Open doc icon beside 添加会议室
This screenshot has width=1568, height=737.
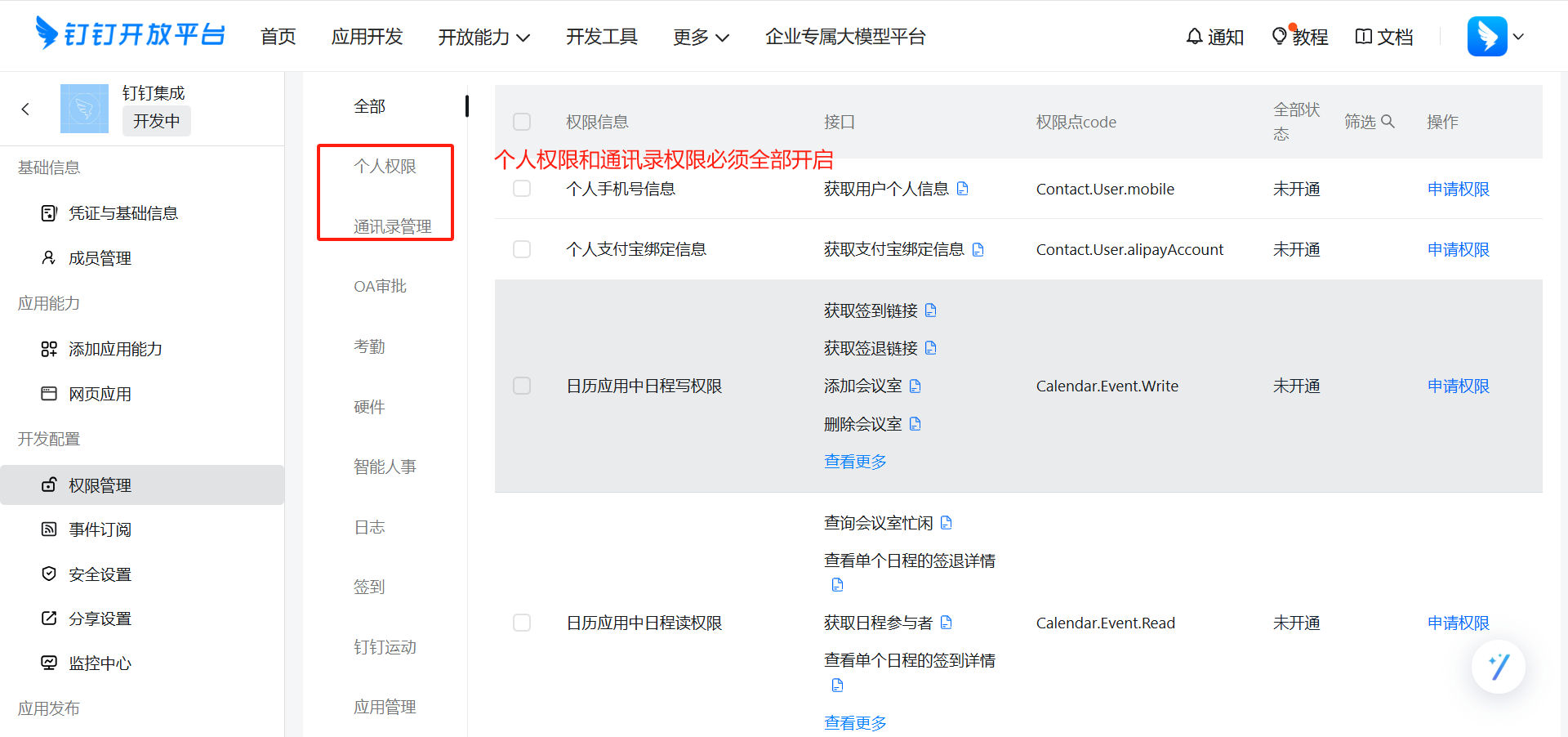pos(915,386)
